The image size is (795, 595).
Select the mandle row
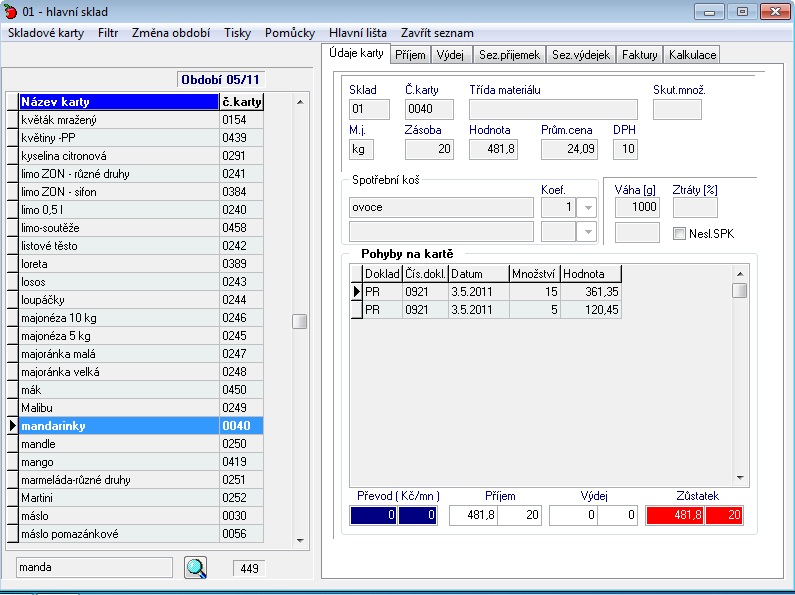[x=141, y=444]
